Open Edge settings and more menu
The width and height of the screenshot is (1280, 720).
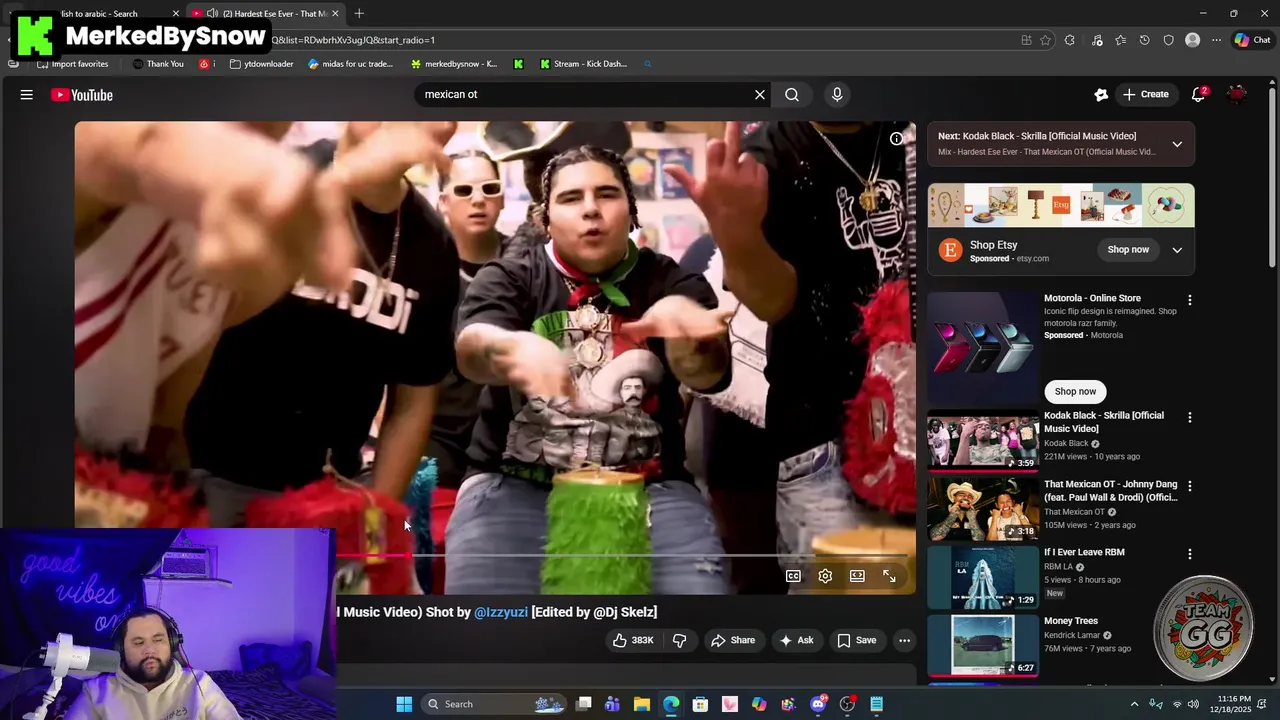1216,40
